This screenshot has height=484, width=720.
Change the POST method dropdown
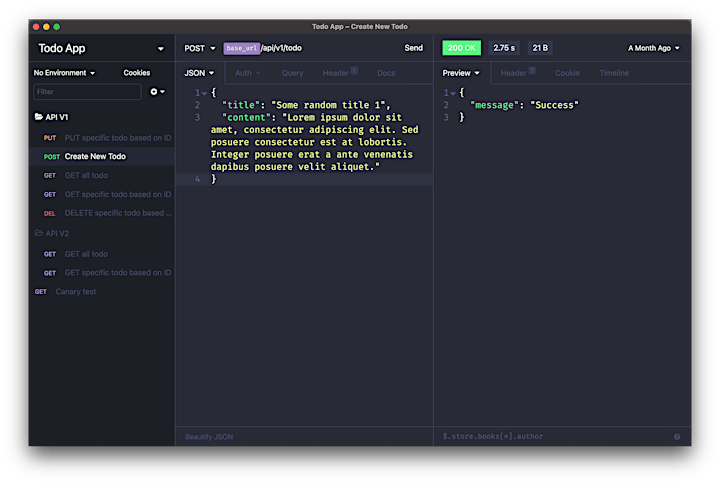coord(199,48)
